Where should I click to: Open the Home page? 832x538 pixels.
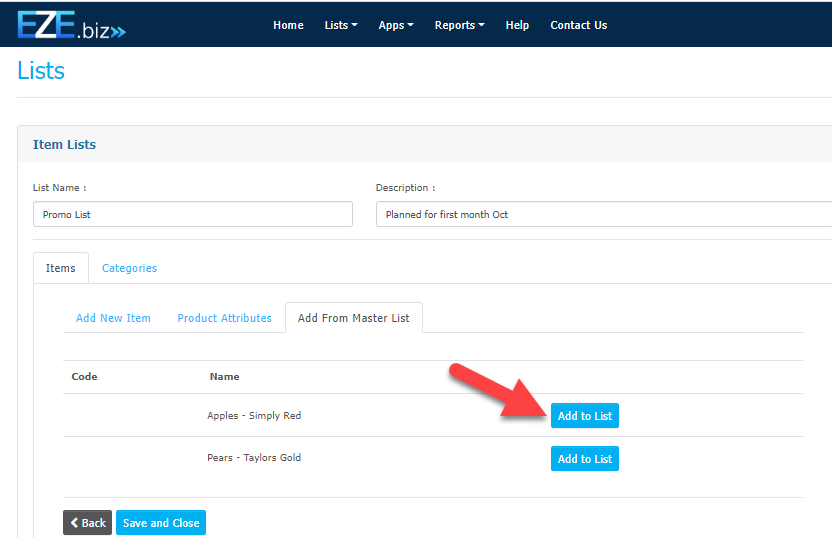point(288,25)
